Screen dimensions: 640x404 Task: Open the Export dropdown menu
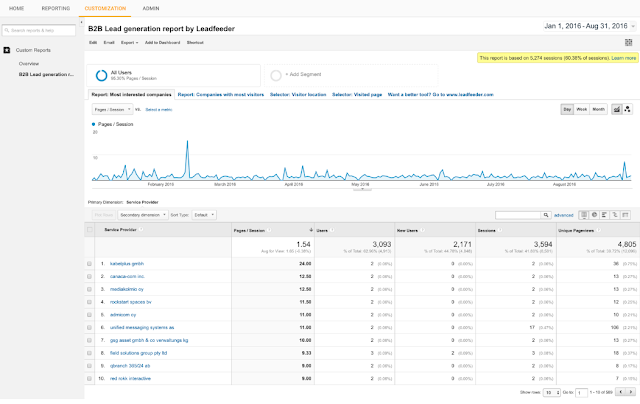129,42
